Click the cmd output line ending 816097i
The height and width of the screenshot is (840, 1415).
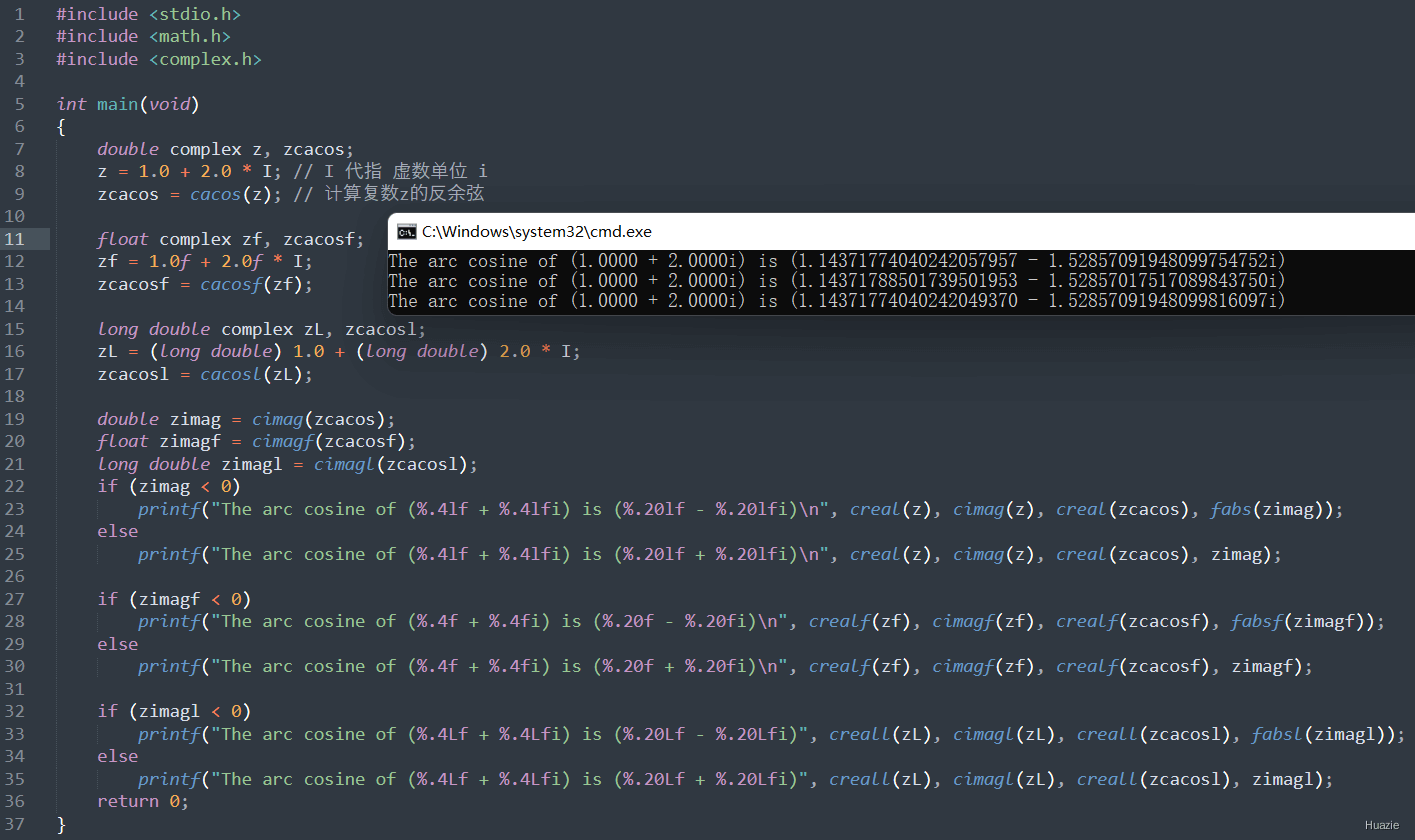837,301
